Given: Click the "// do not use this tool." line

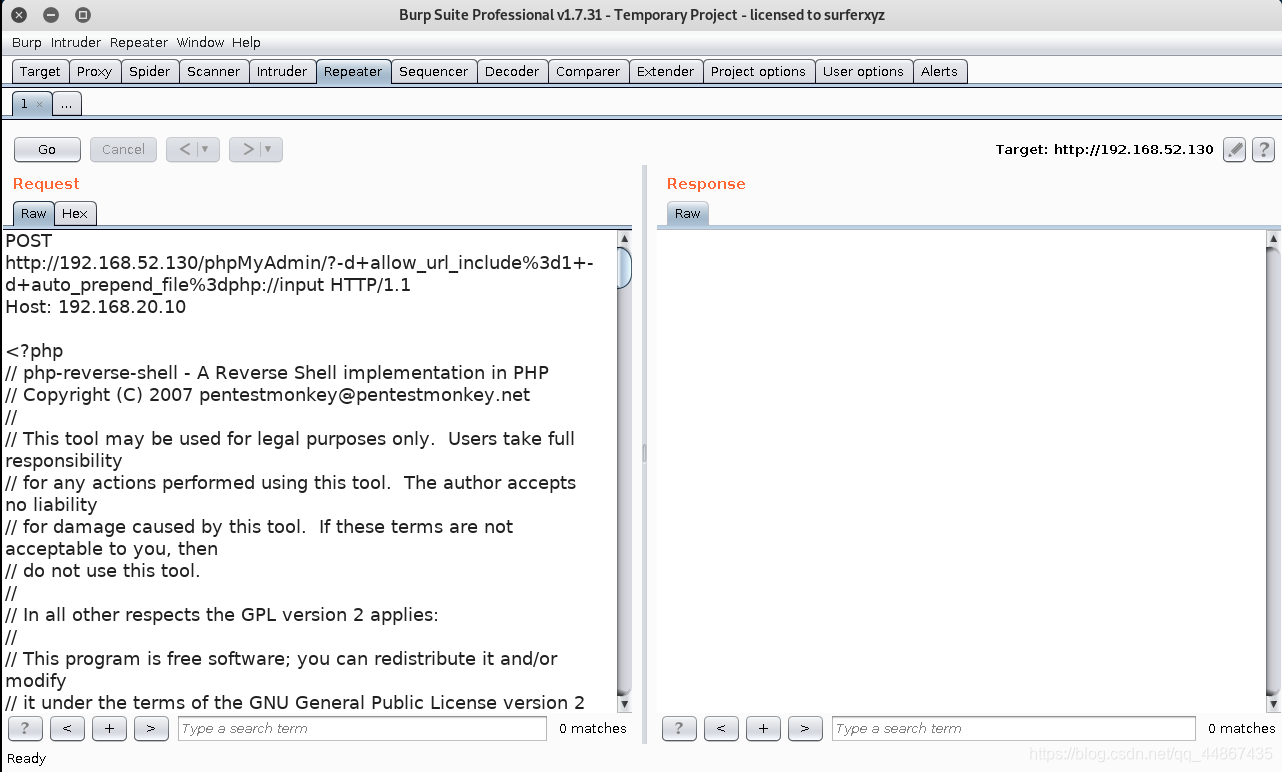Looking at the screenshot, I should coord(103,571).
